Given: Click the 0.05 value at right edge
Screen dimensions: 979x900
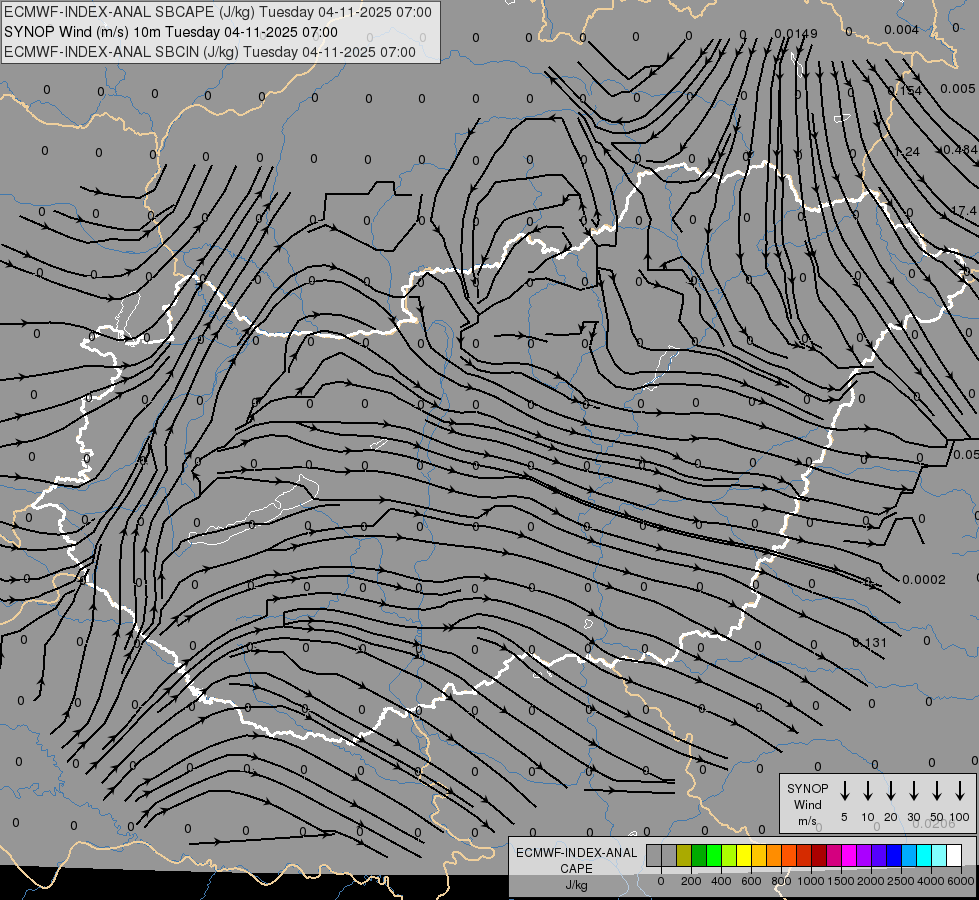Looking at the screenshot, I should click(x=966, y=454).
